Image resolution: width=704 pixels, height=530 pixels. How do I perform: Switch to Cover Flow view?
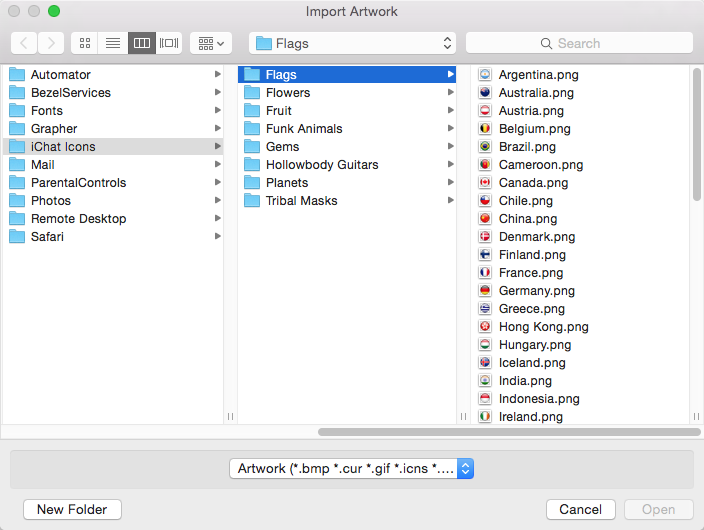coord(169,43)
